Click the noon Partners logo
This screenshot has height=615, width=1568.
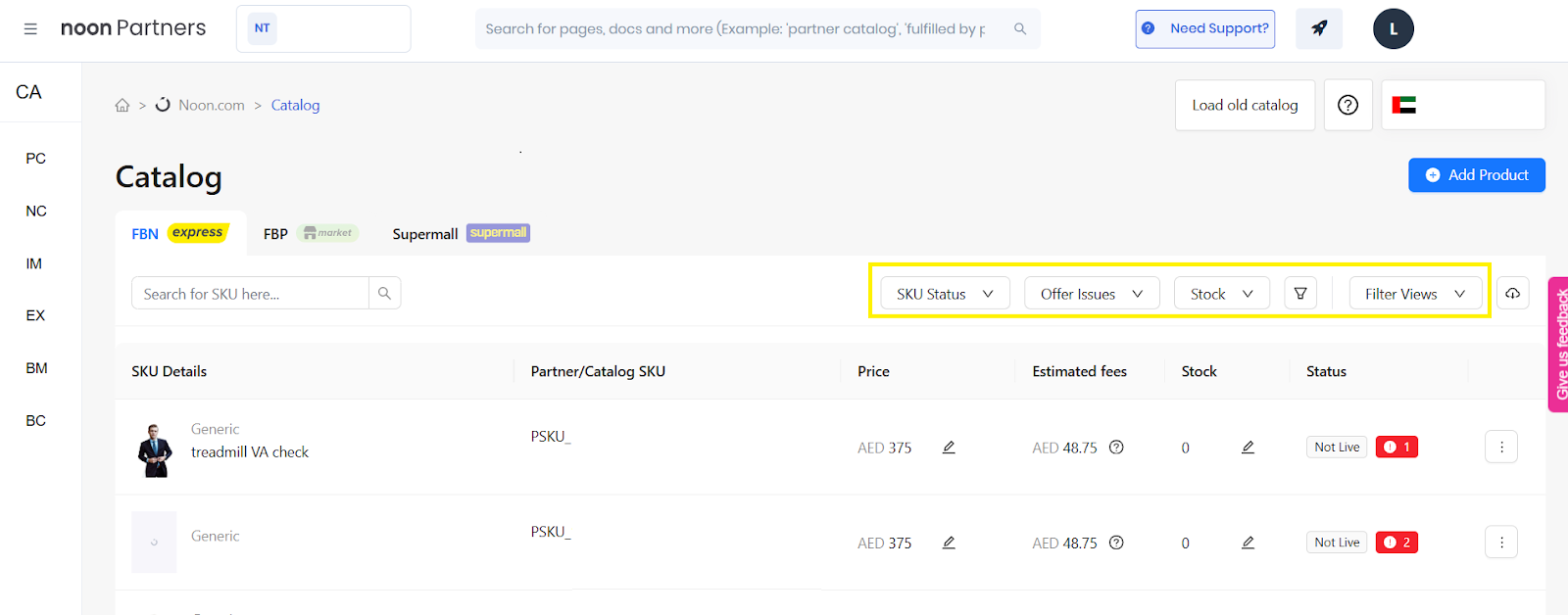[133, 28]
